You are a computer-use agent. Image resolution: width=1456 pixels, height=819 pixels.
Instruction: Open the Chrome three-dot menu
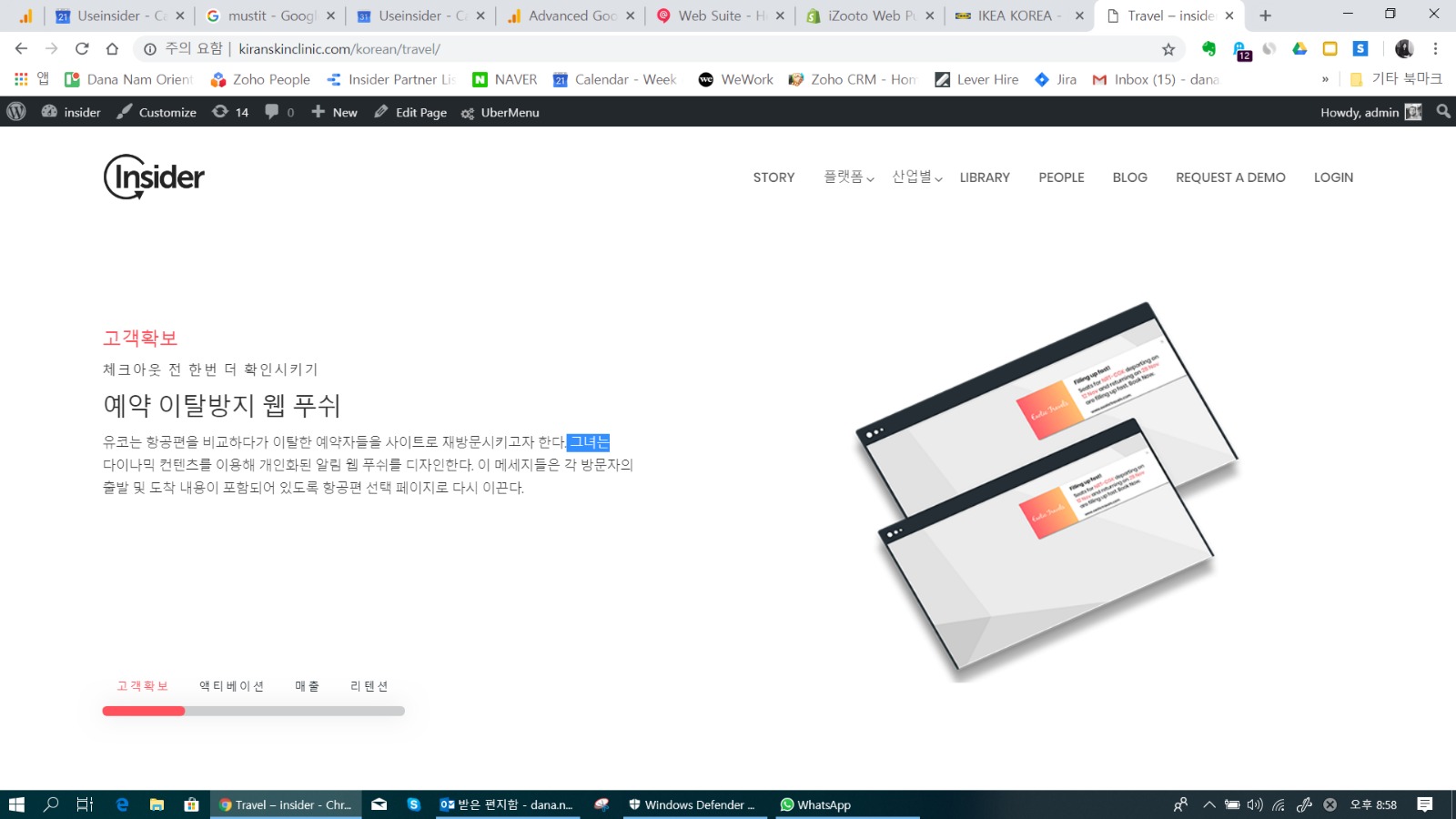[x=1435, y=49]
